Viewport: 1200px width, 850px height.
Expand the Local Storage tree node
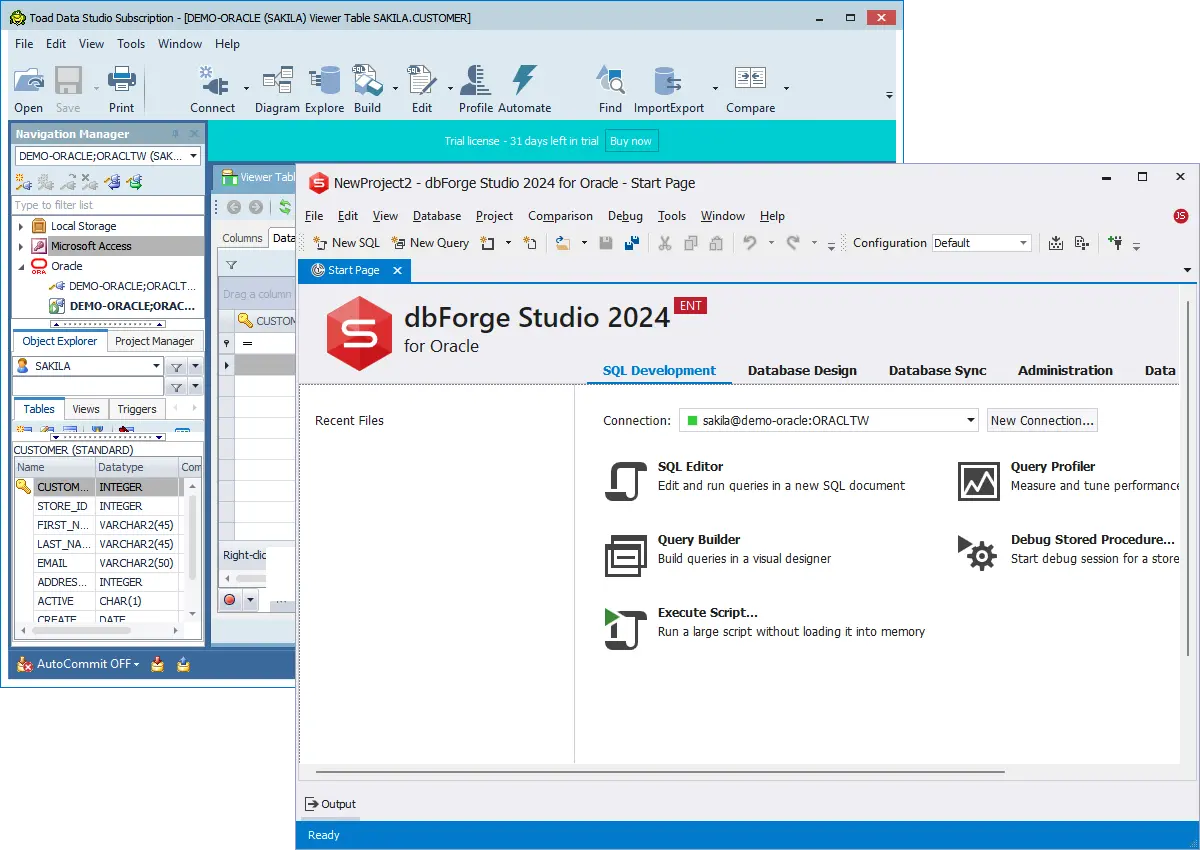[21, 226]
